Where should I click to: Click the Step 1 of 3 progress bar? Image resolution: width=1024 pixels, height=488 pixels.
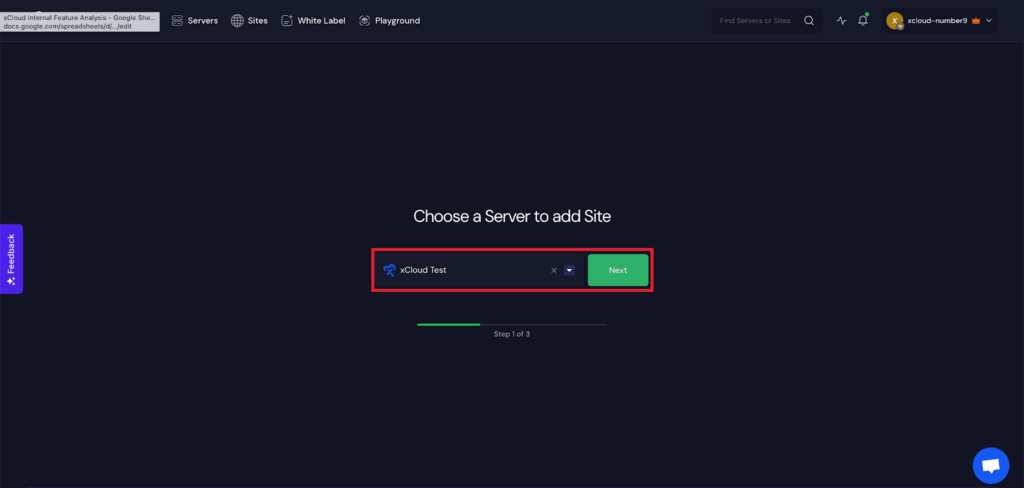pos(511,324)
